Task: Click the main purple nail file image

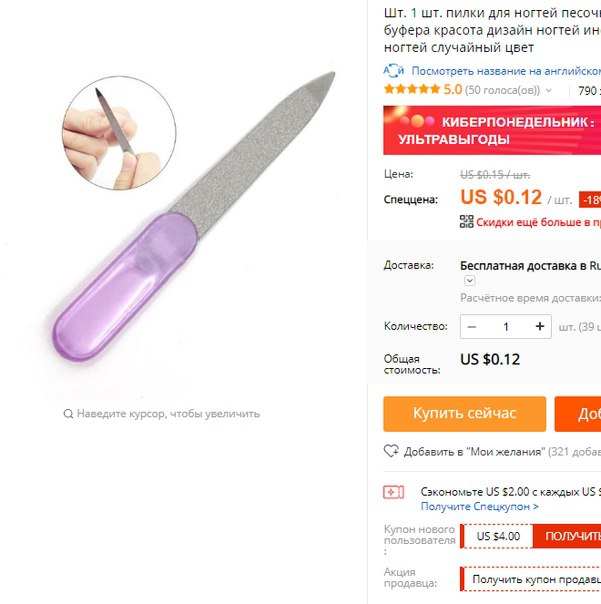Action: 193,216
